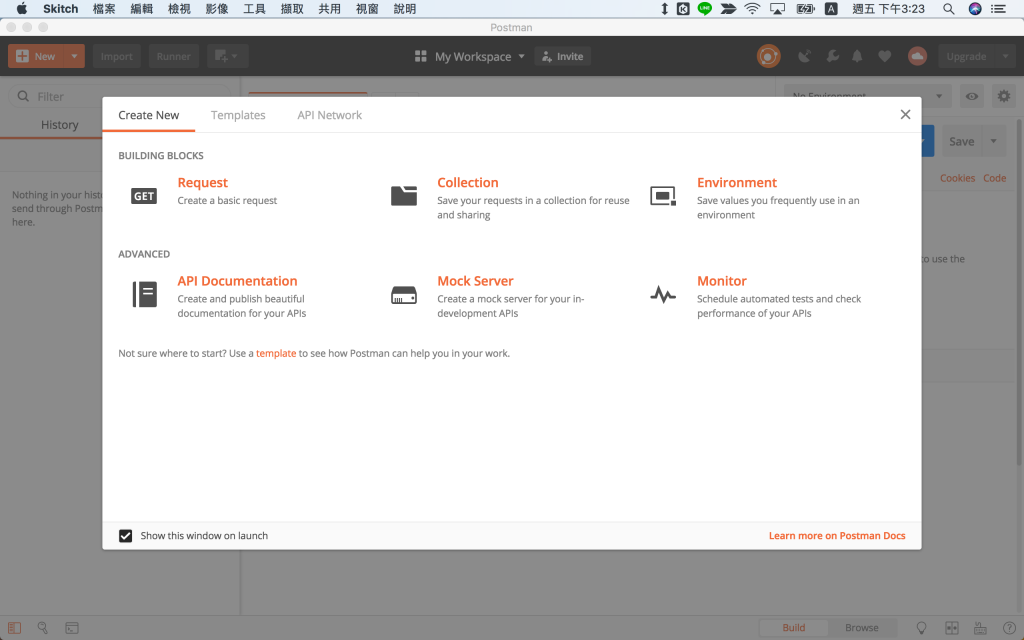Open the 工具 menu
The width and height of the screenshot is (1024, 640).
click(254, 8)
